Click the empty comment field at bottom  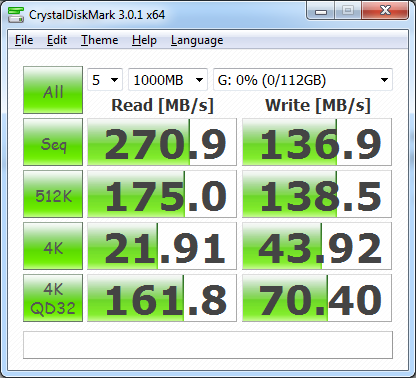pos(208,345)
